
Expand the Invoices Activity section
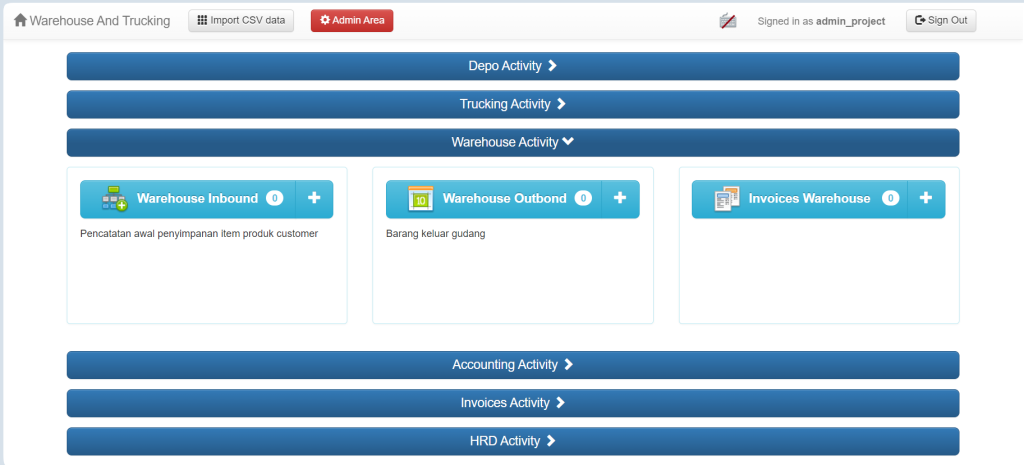pyautogui.click(x=513, y=403)
